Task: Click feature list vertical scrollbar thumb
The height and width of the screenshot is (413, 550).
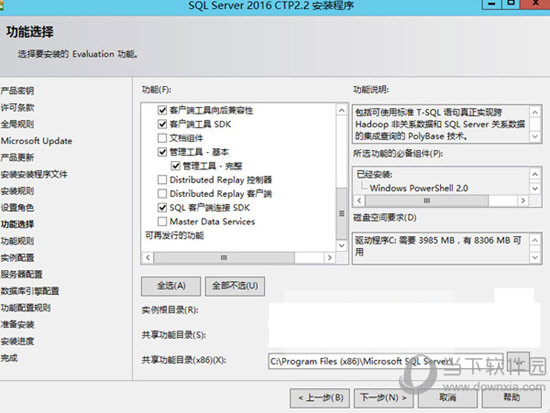Action: pos(341,213)
